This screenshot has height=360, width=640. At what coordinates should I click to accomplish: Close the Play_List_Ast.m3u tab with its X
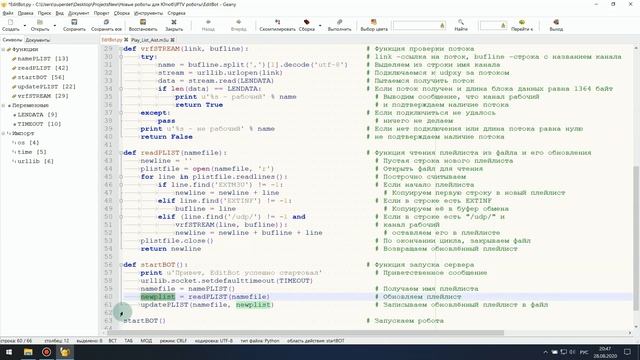pyautogui.click(x=173, y=40)
